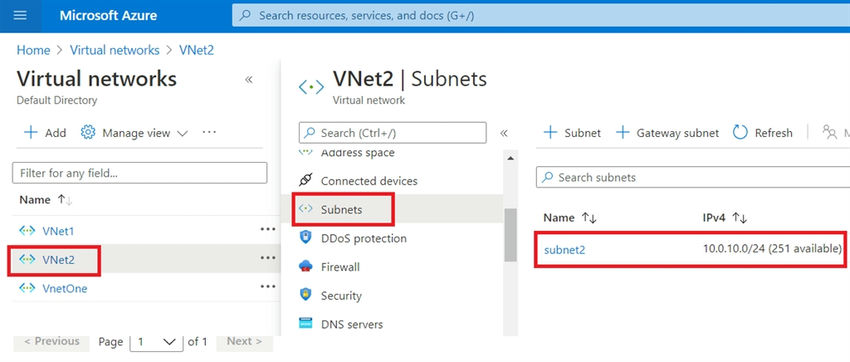Image resolution: width=850 pixels, height=362 pixels.
Task: Go to Previous page of networks
Action: pyautogui.click(x=52, y=341)
